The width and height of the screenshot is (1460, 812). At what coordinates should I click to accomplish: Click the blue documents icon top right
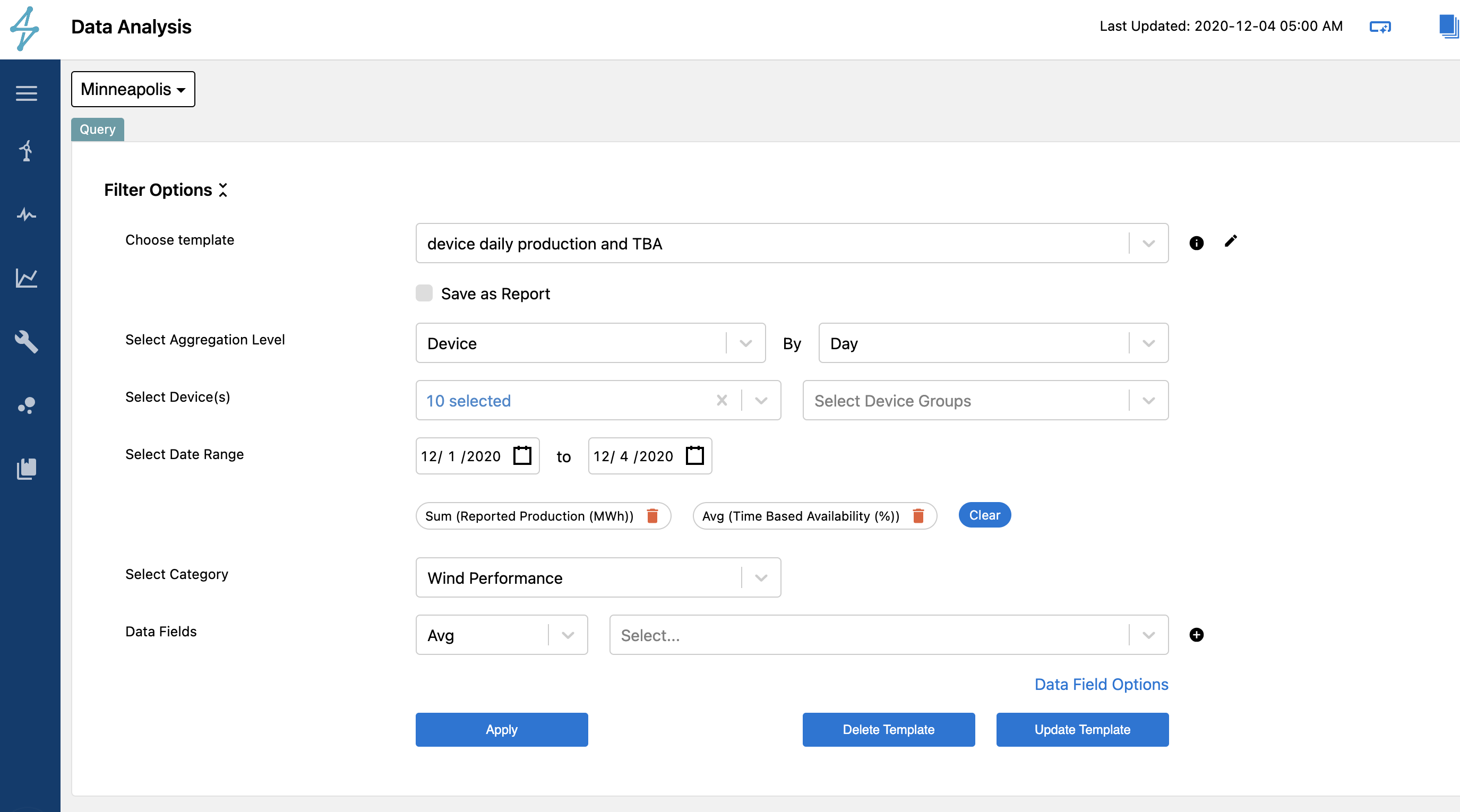click(x=1449, y=27)
